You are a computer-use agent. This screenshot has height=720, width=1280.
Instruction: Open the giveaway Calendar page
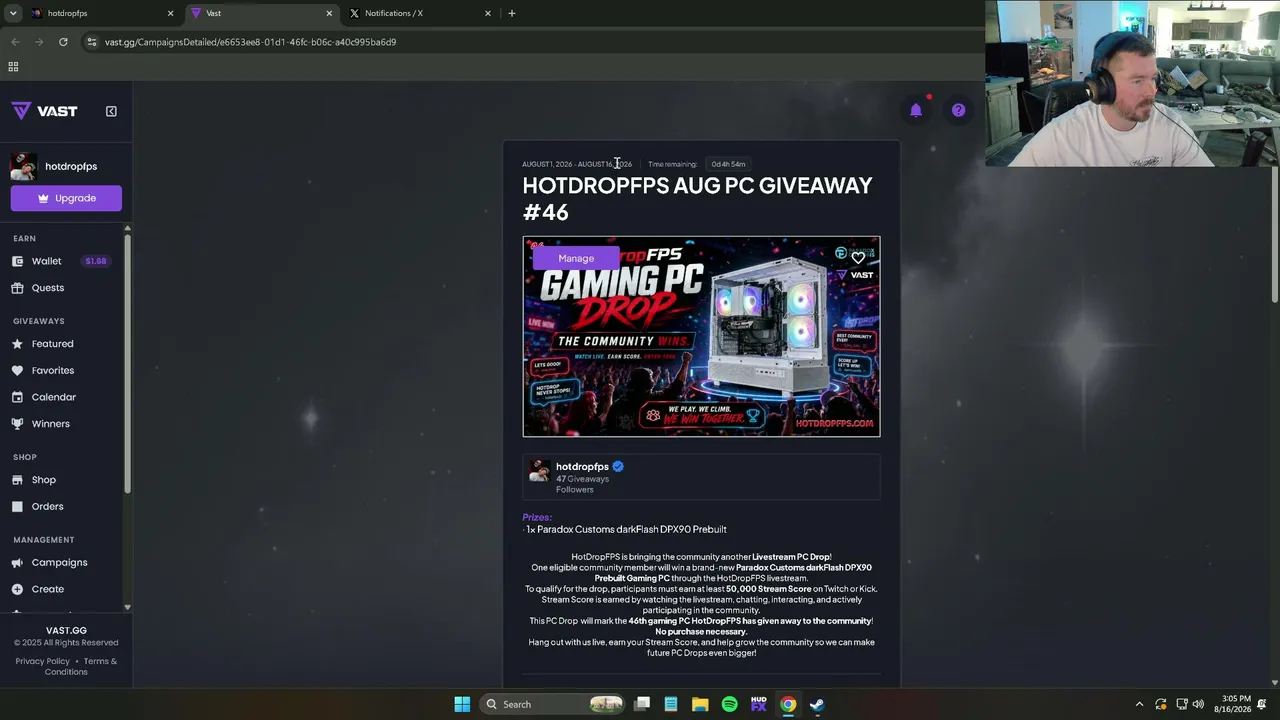pos(54,397)
